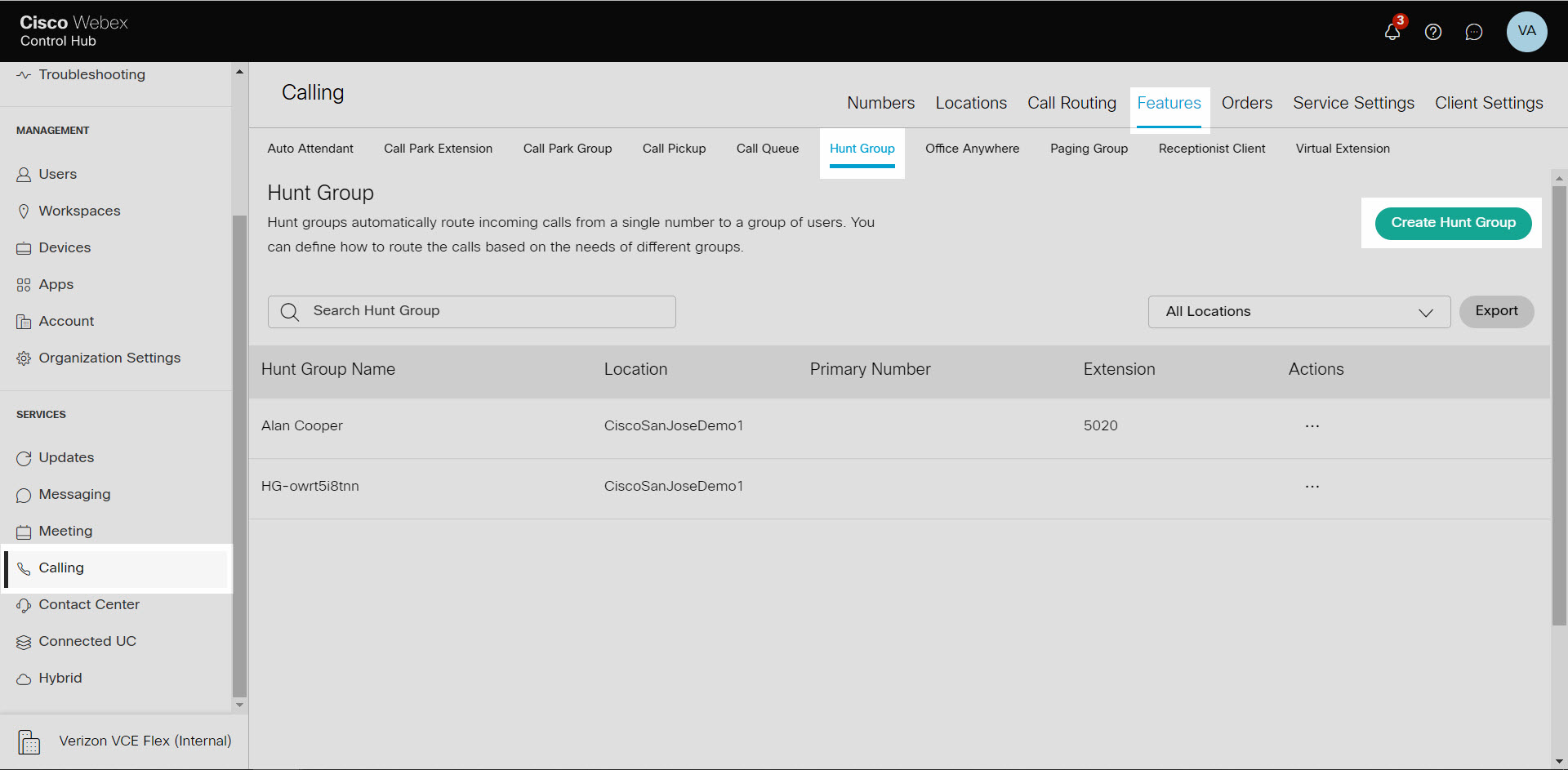The height and width of the screenshot is (770, 1568).
Task: Select the Messaging chat bubble icon
Action: click(24, 494)
